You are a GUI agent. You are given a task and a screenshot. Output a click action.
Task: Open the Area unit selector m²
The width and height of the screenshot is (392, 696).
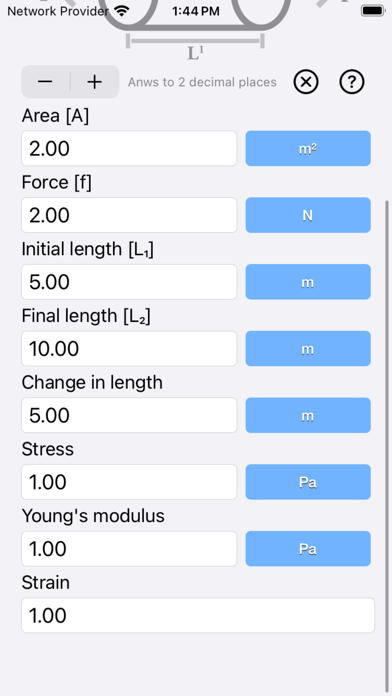pyautogui.click(x=308, y=148)
